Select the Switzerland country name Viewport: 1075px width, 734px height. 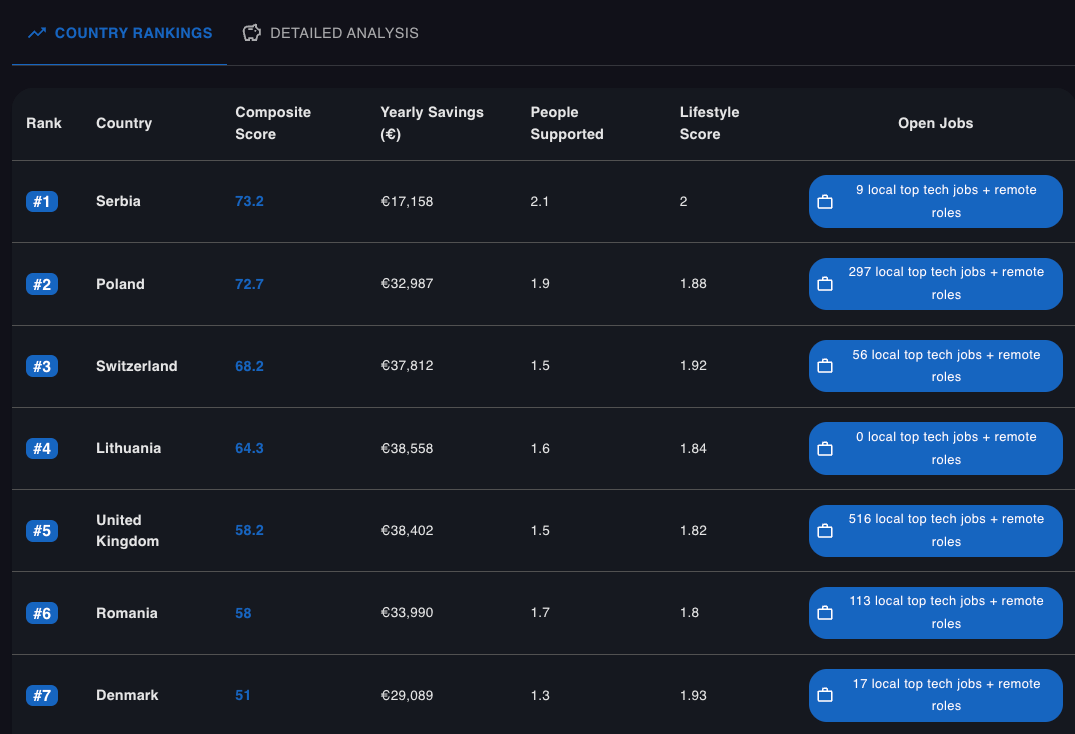coord(136,366)
